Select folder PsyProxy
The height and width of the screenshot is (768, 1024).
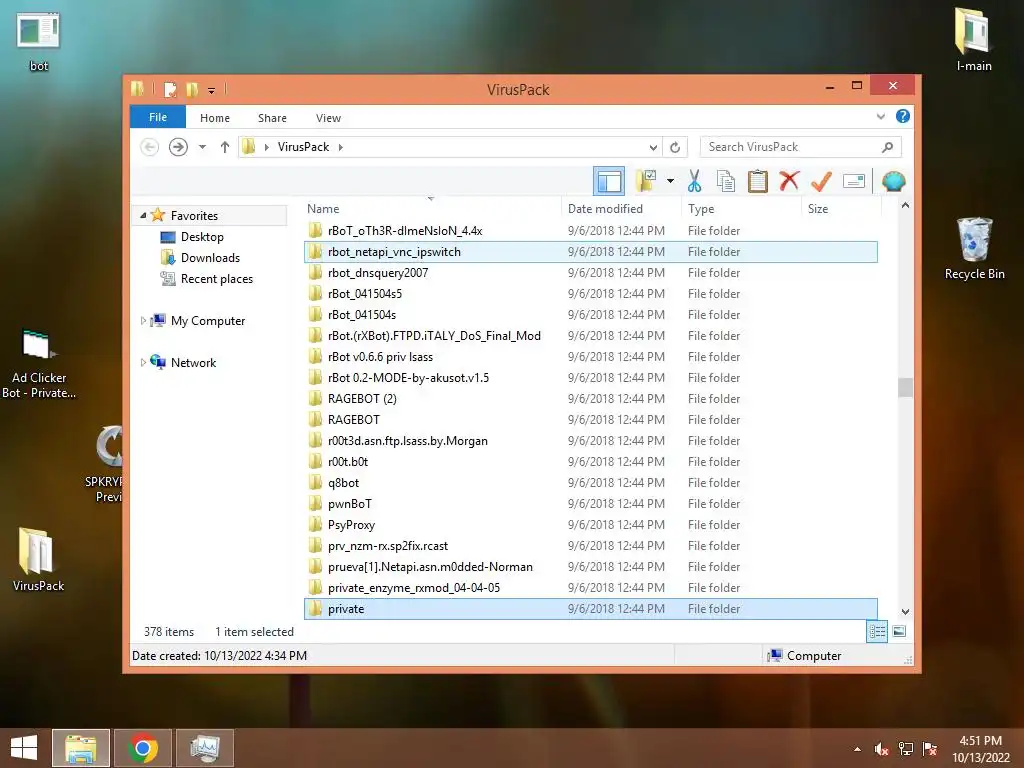pyautogui.click(x=591, y=524)
